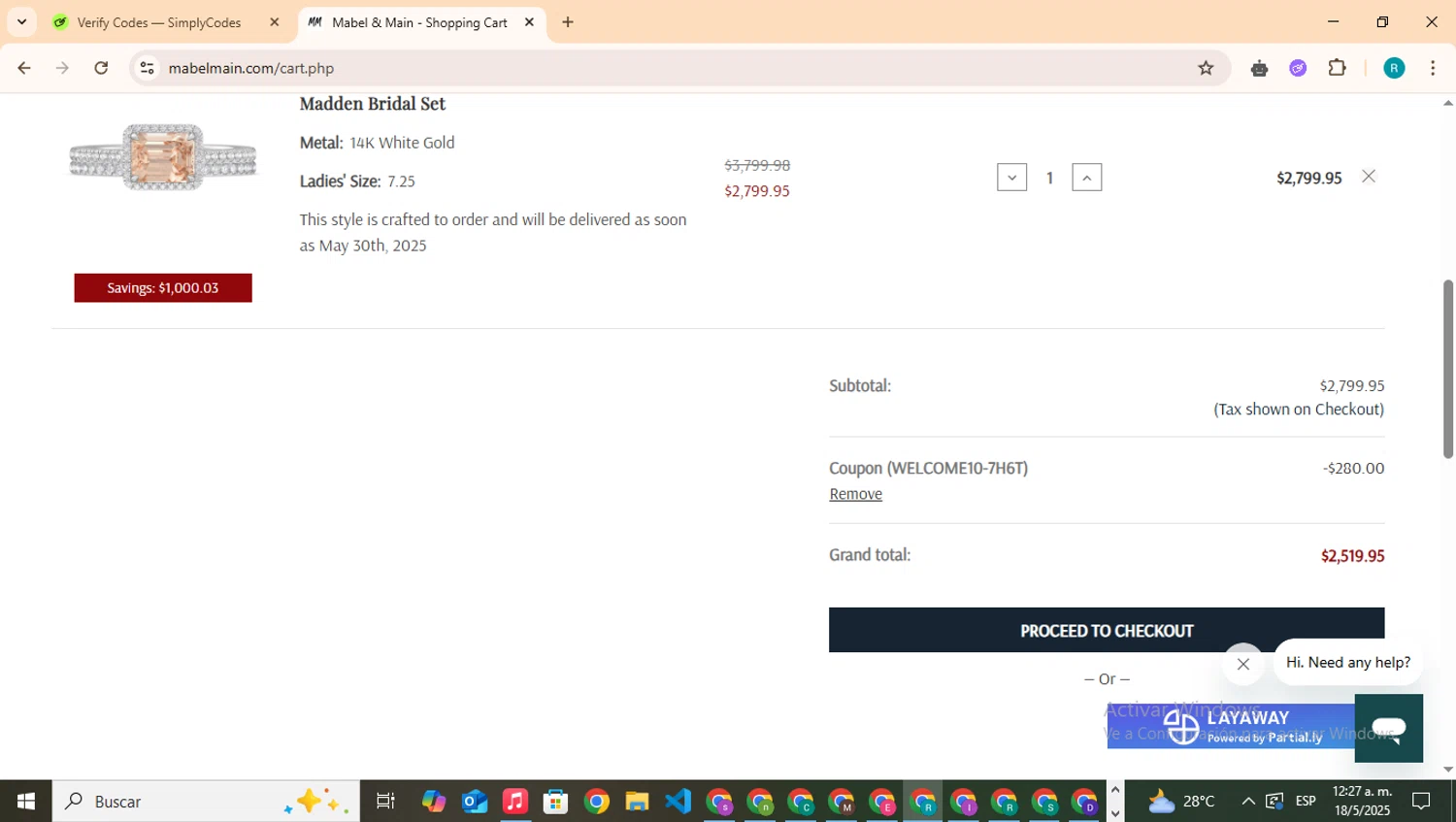Open the tab search dropdown arrow
This screenshot has width=1456, height=822.
tap(21, 21)
